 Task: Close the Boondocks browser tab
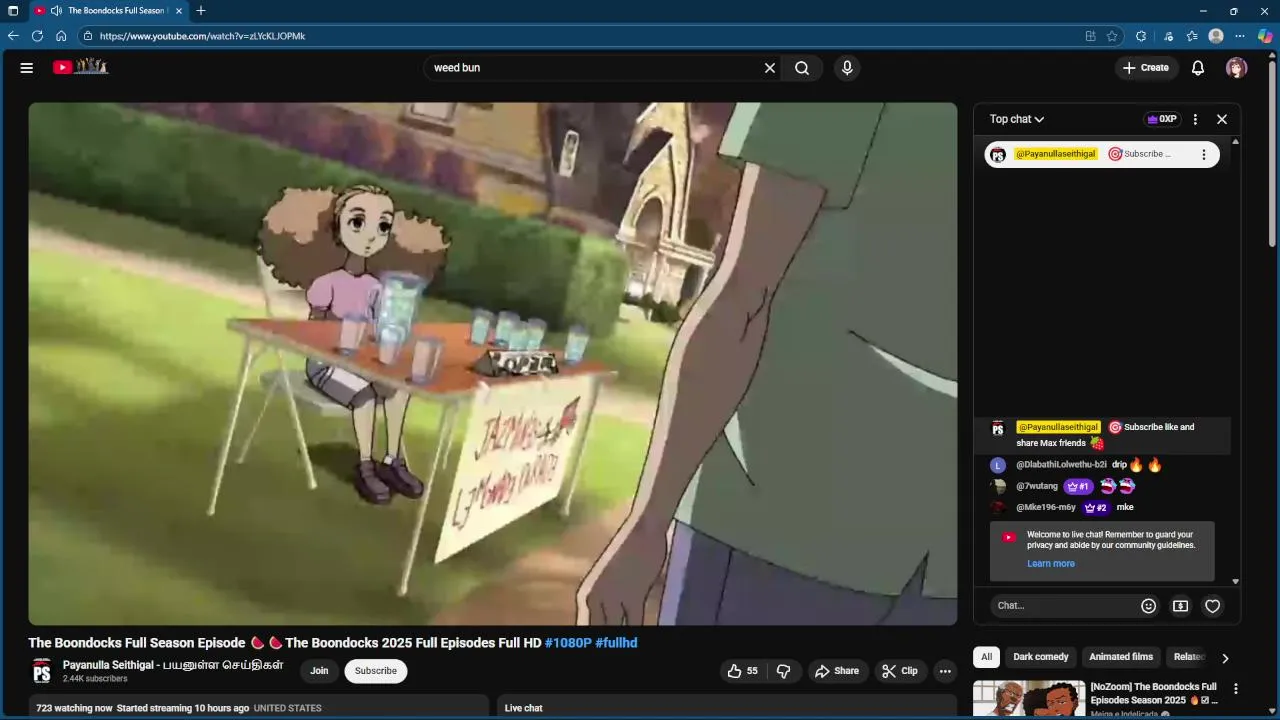tap(179, 11)
